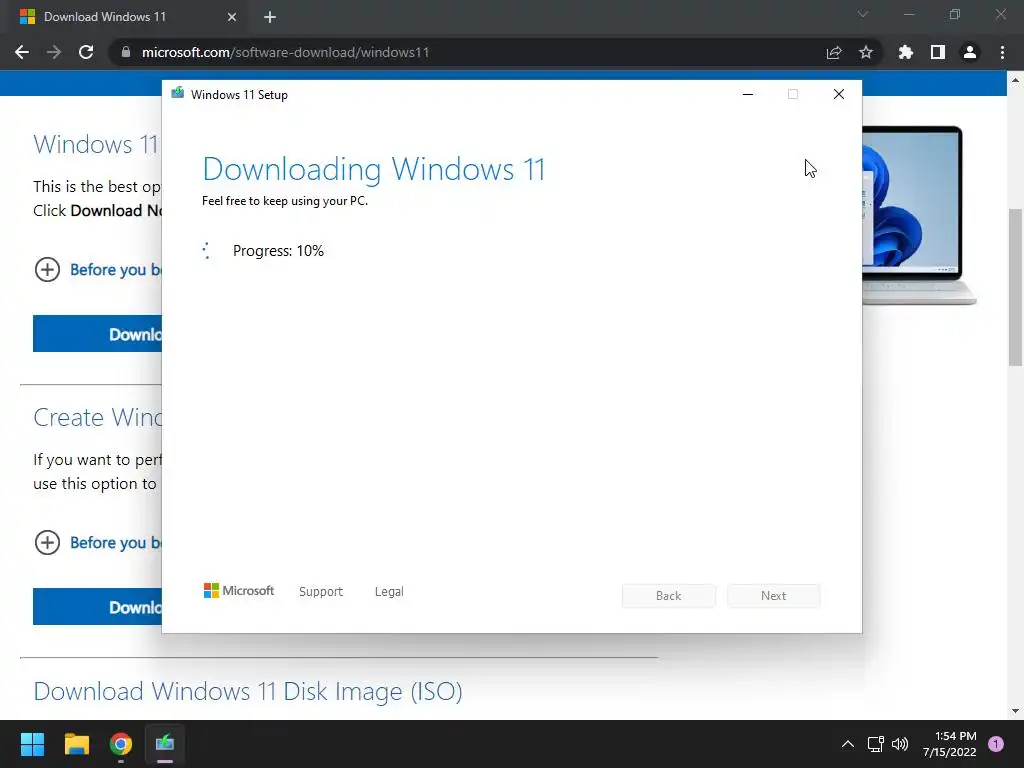Share this page using the share icon
Viewport: 1024px width, 768px height.
pyautogui.click(x=834, y=52)
